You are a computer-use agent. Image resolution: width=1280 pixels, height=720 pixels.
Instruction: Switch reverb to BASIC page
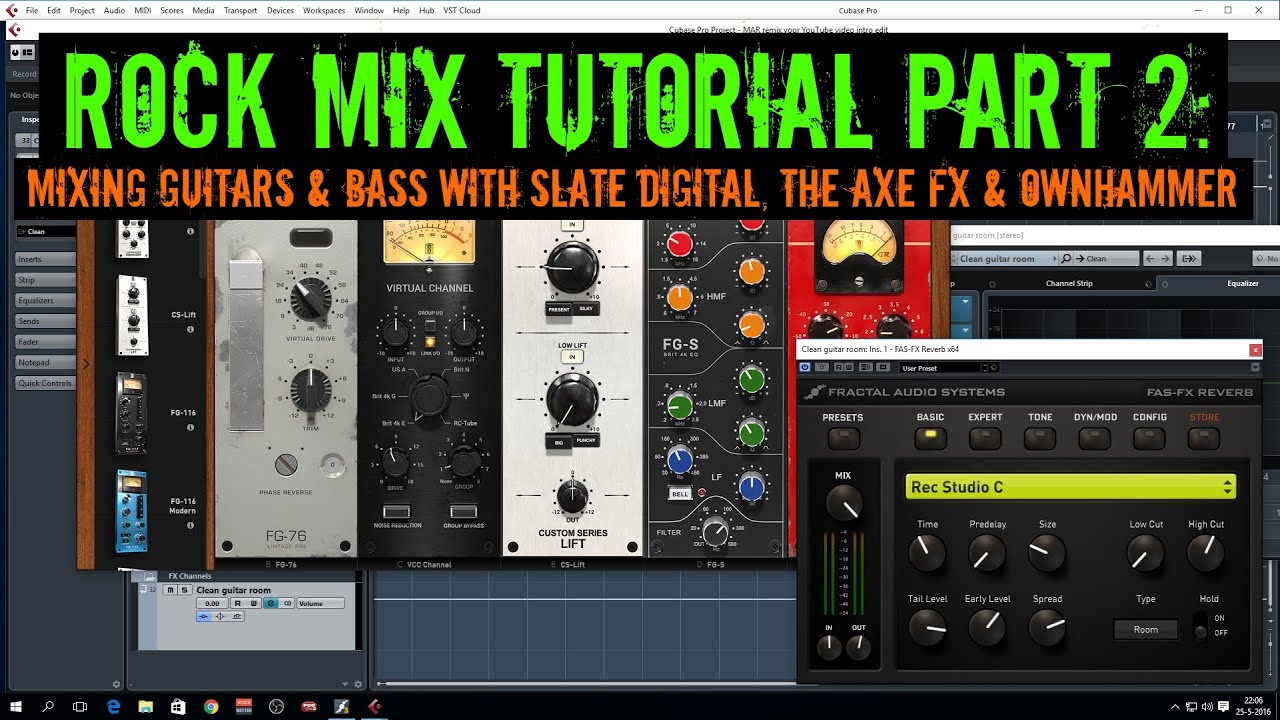pyautogui.click(x=930, y=436)
